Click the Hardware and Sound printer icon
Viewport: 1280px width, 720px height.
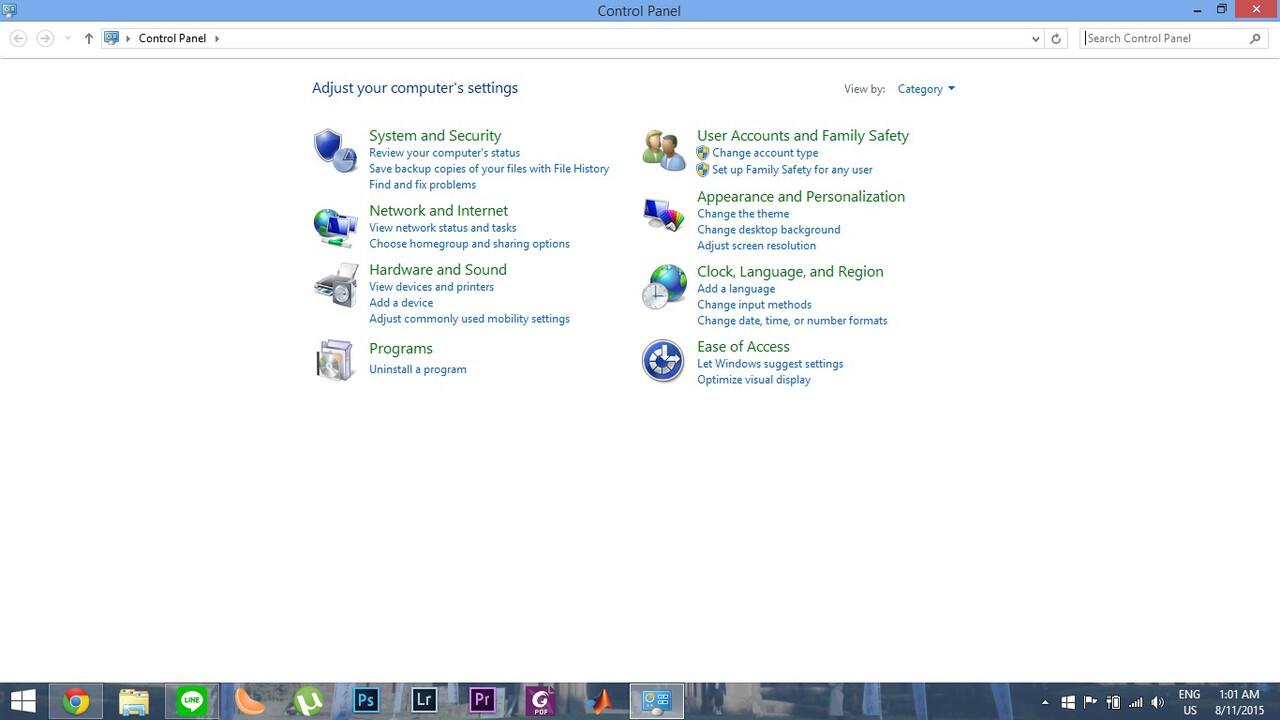coord(335,286)
